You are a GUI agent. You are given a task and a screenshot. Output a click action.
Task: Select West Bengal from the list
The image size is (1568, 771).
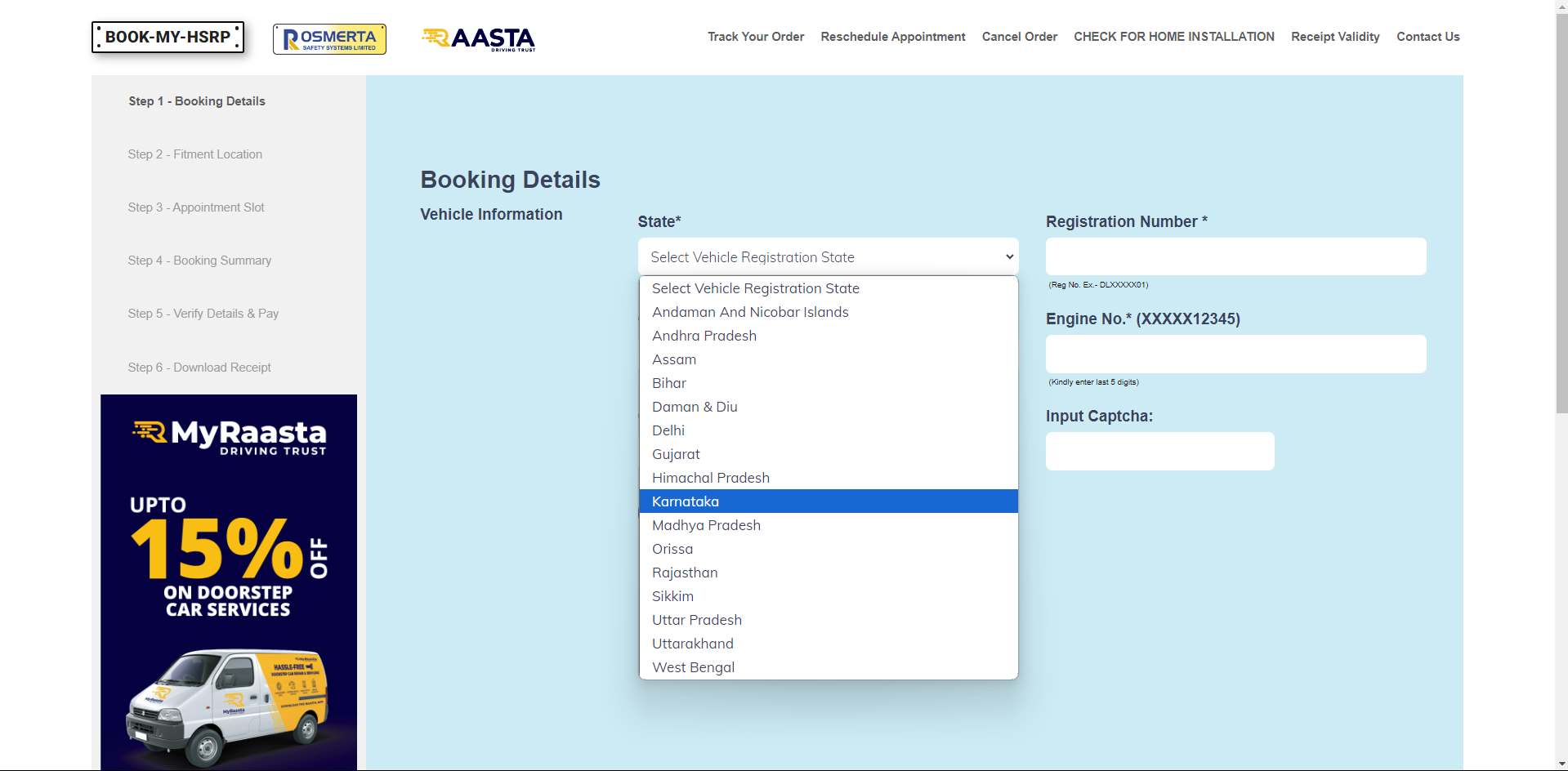tap(693, 667)
